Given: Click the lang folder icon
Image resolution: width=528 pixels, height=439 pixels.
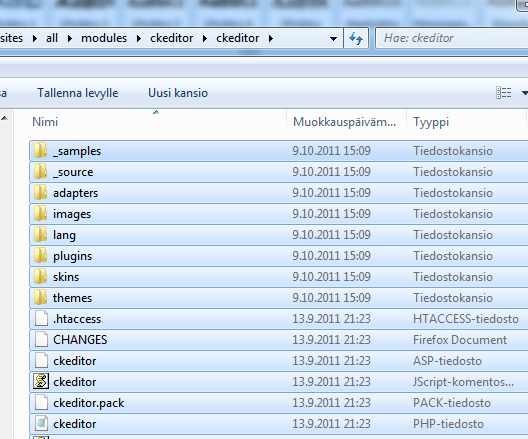Looking at the screenshot, I should (40, 235).
